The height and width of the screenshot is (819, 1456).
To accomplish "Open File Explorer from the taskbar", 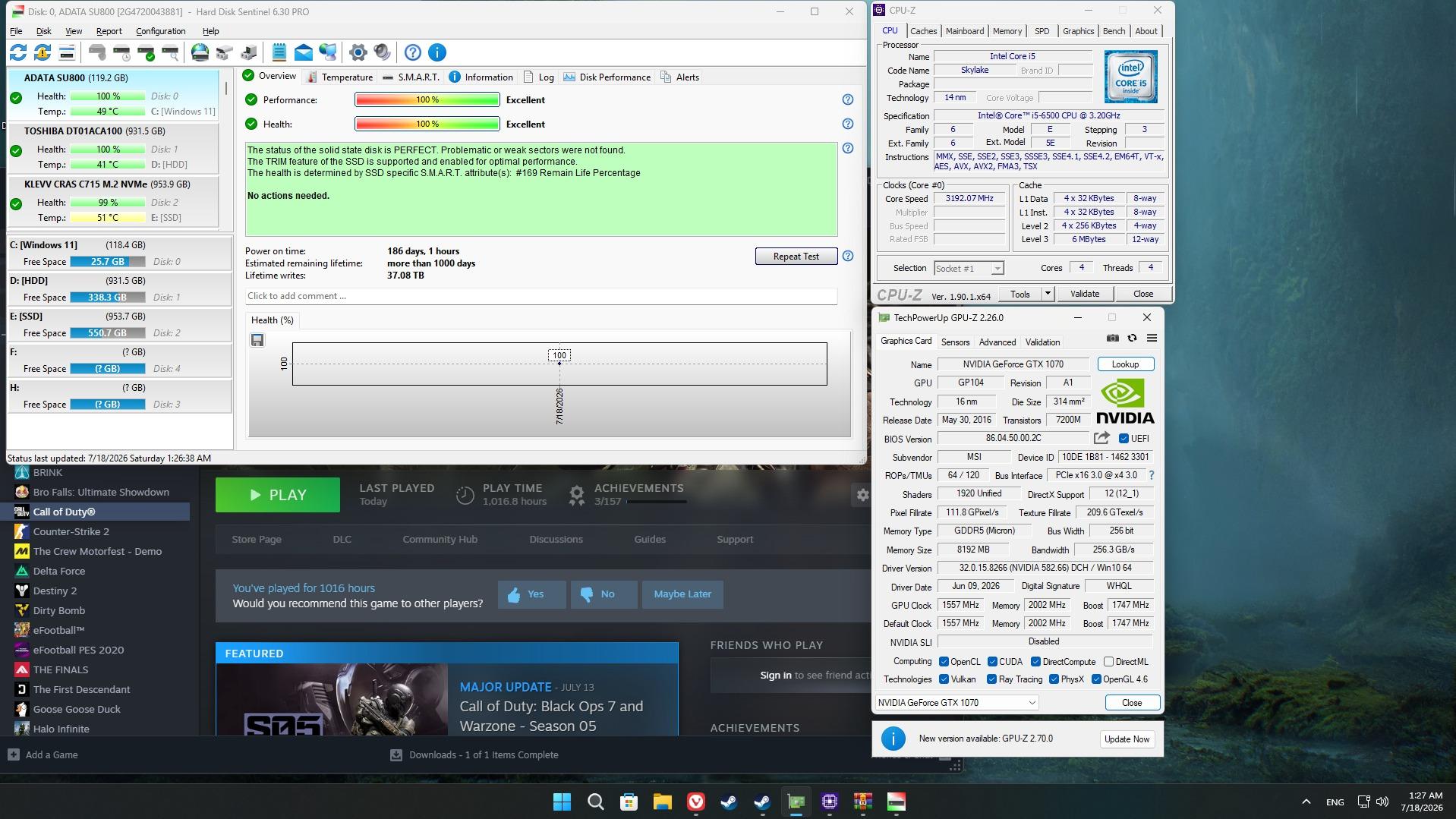I will click(x=663, y=802).
